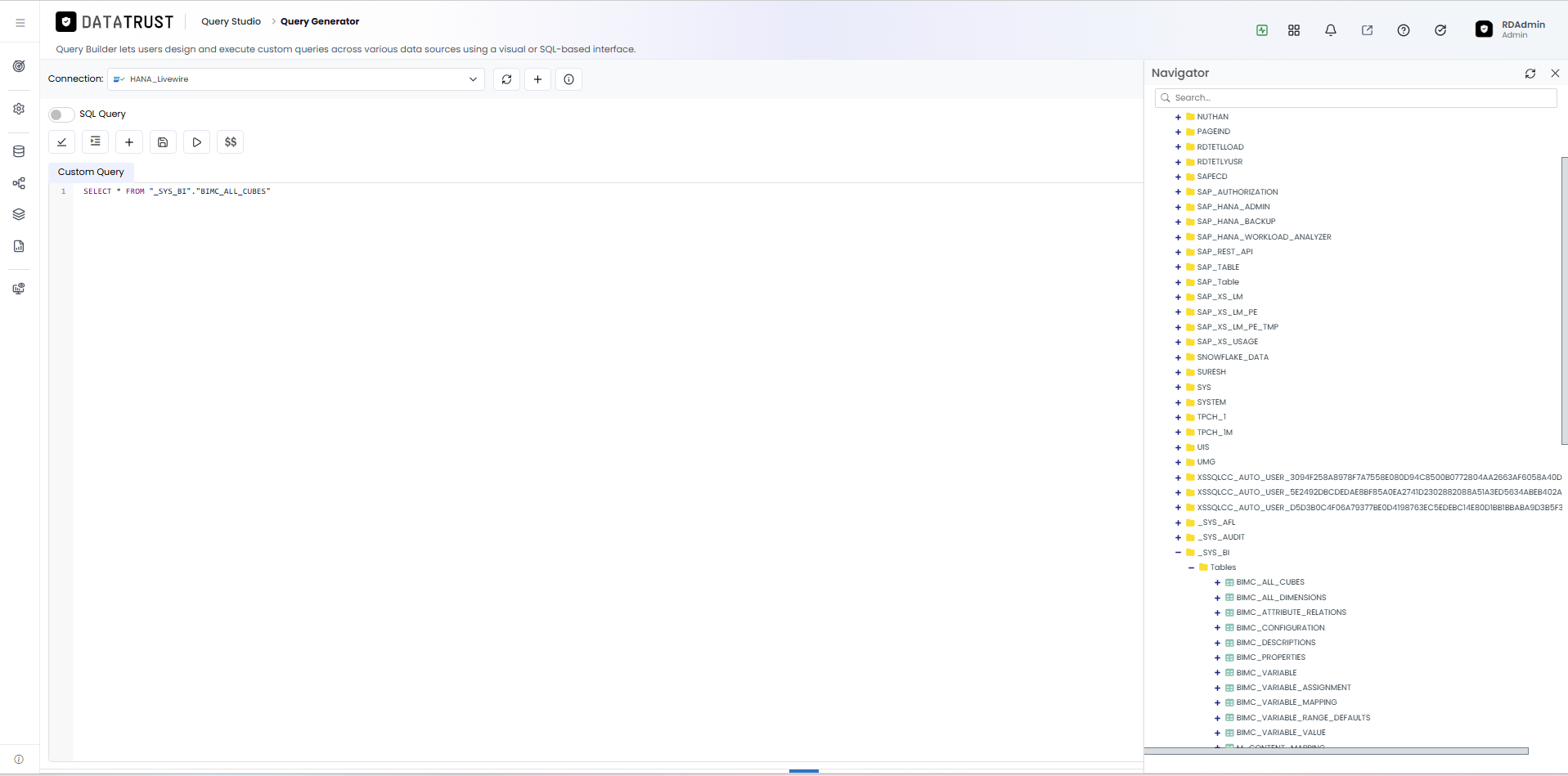Open the hamburger menu
This screenshot has width=1568, height=776.
pos(20,23)
